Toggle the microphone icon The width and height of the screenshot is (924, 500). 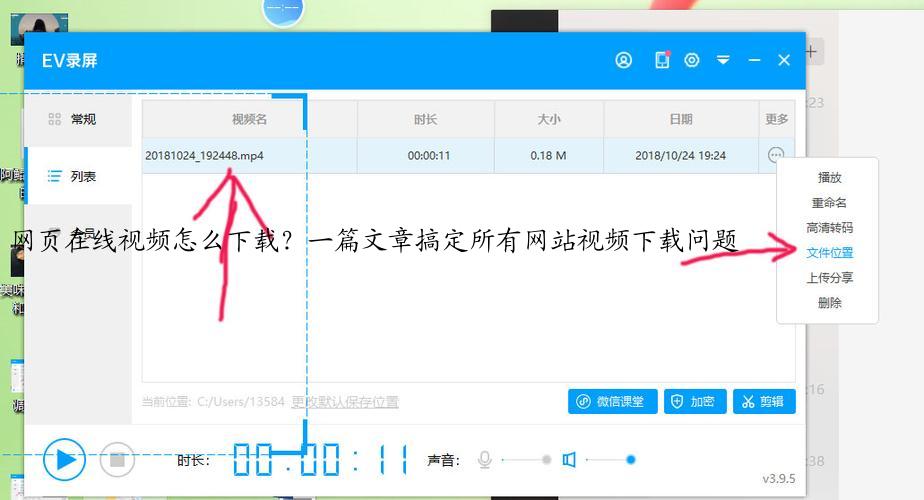click(484, 460)
